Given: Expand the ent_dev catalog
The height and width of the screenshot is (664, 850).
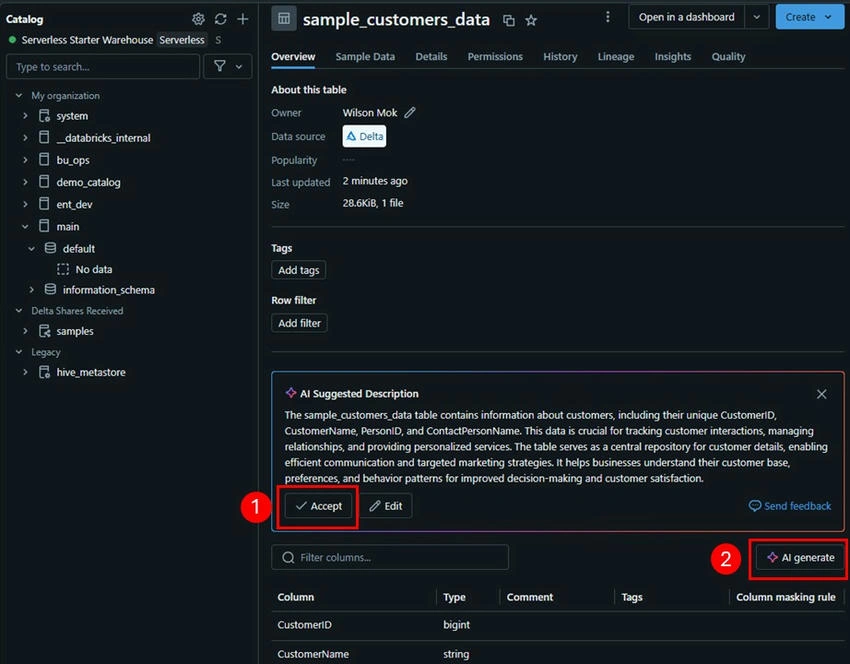Looking at the screenshot, I should click(x=25, y=204).
